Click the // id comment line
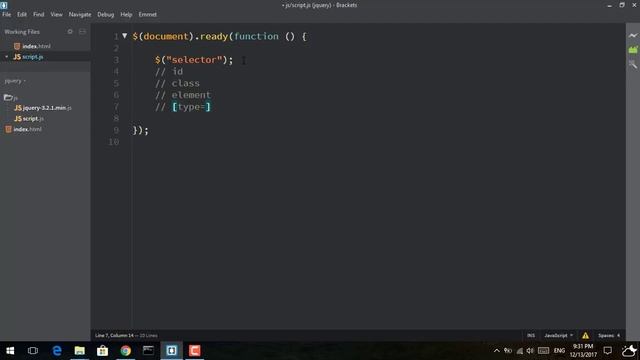 pos(169,71)
